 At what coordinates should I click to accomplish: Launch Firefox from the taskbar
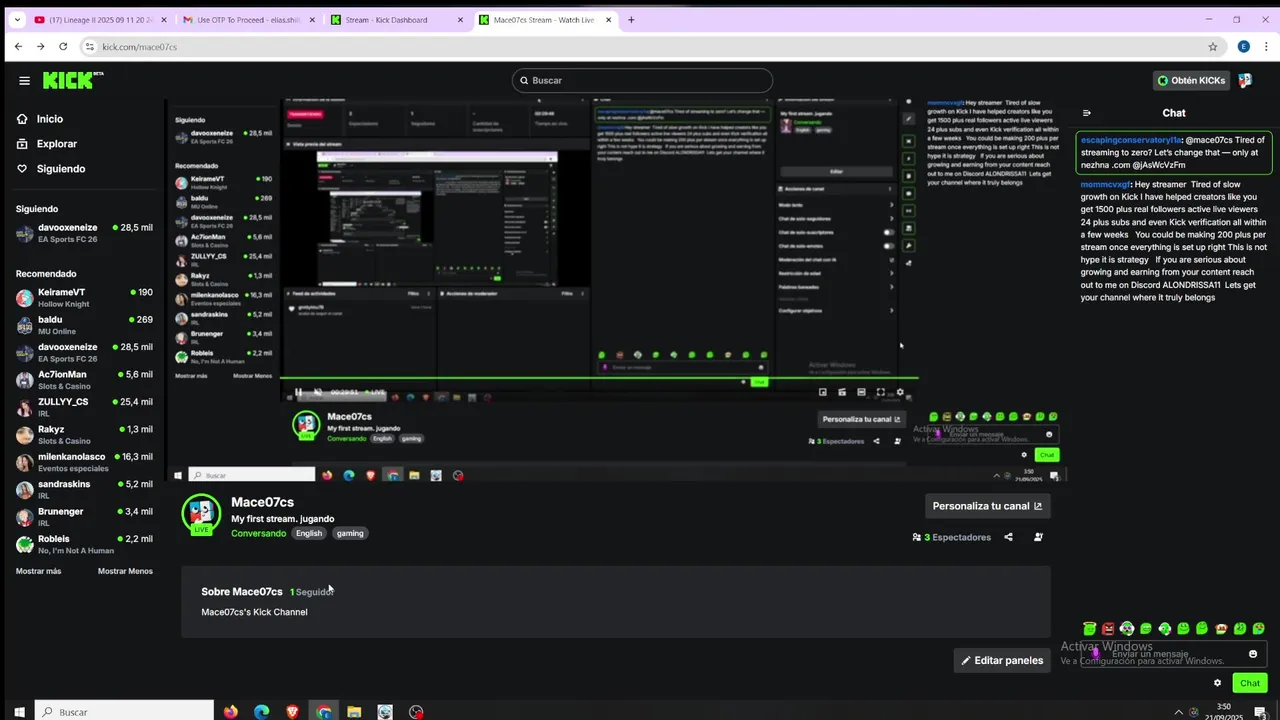pyautogui.click(x=231, y=712)
